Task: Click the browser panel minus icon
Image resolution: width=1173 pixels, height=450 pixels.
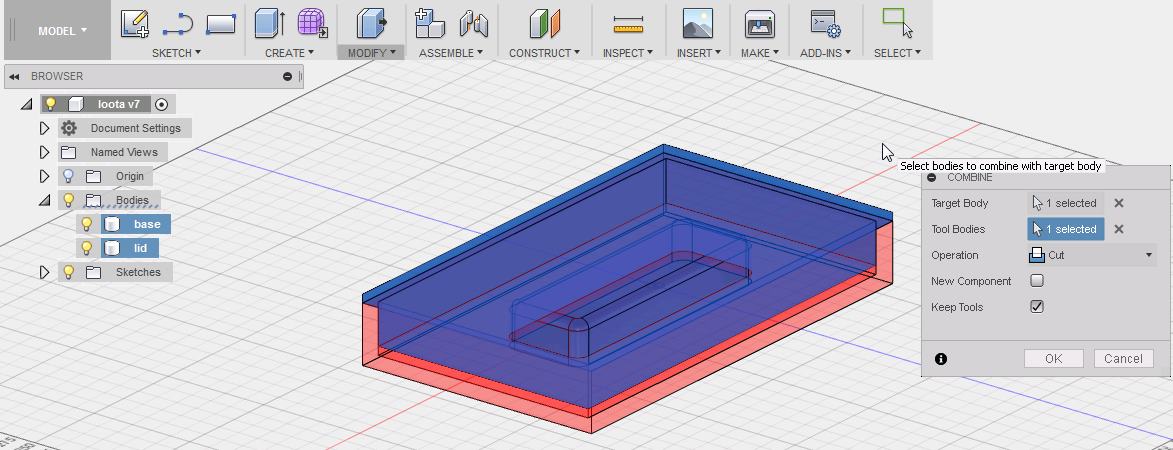Action: click(x=287, y=76)
